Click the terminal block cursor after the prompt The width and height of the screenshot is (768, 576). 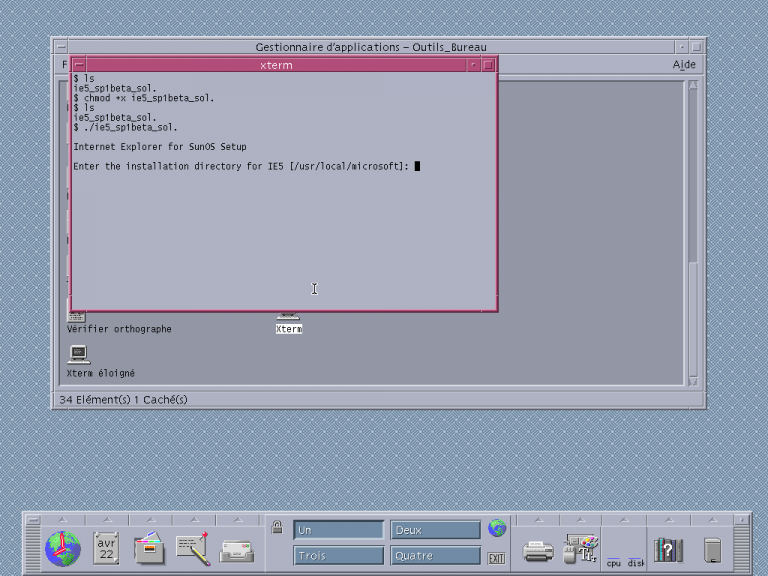tap(417, 166)
